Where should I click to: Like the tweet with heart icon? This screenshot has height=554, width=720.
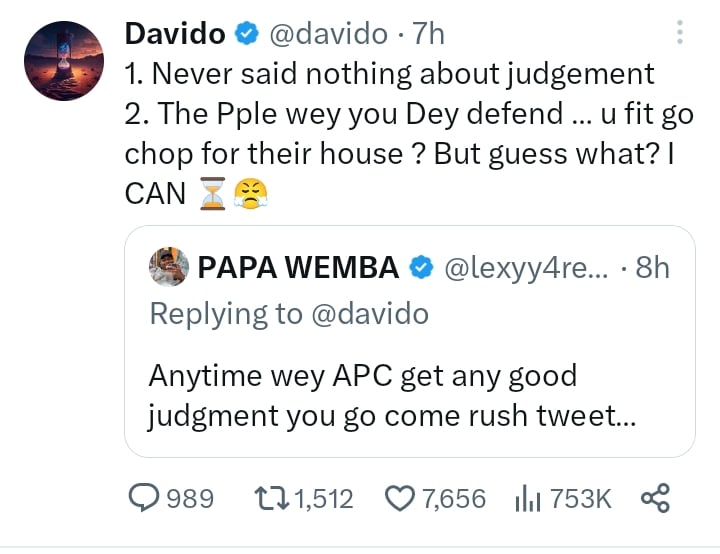(x=398, y=497)
